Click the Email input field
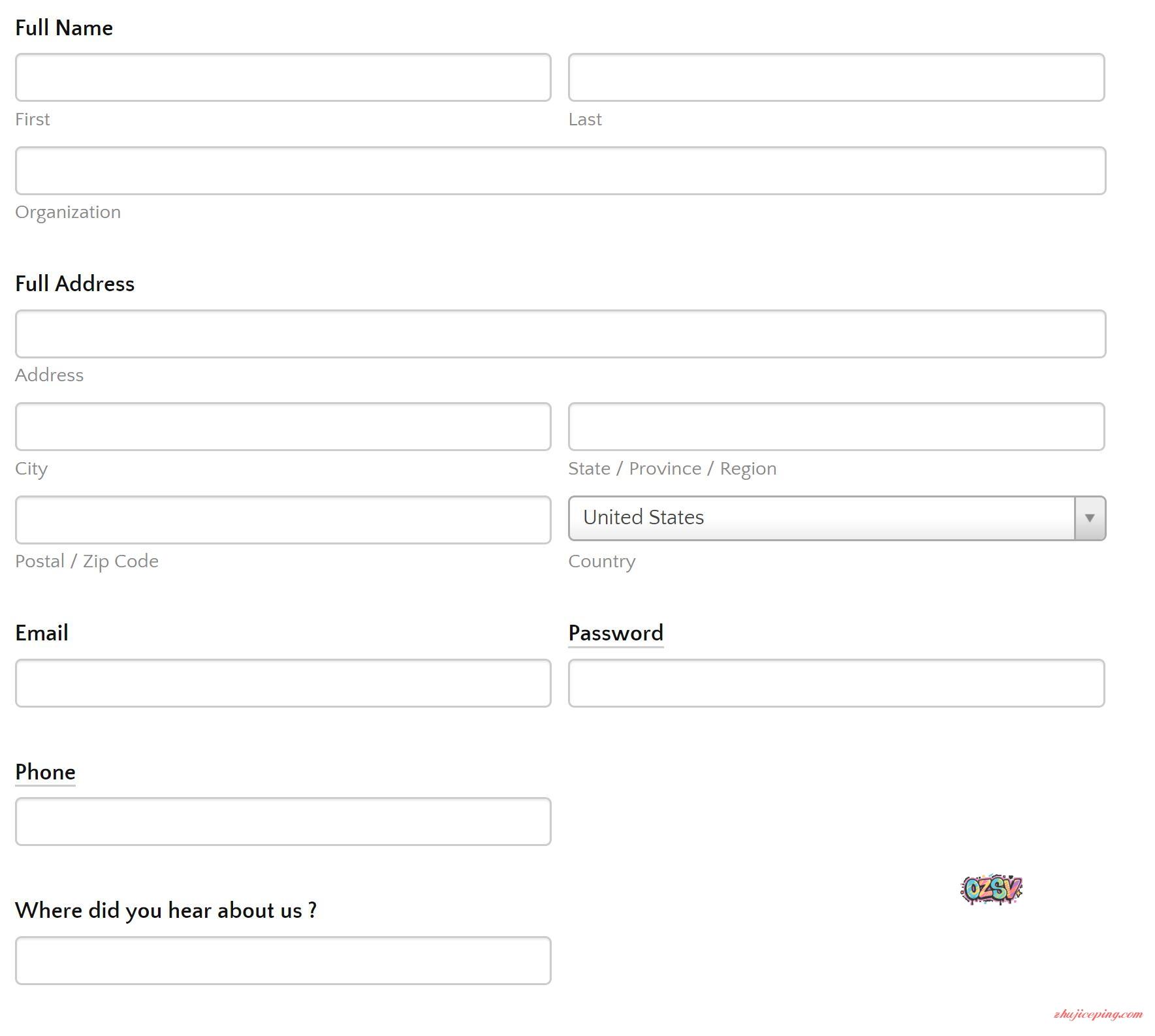1155x1036 pixels. (x=283, y=683)
